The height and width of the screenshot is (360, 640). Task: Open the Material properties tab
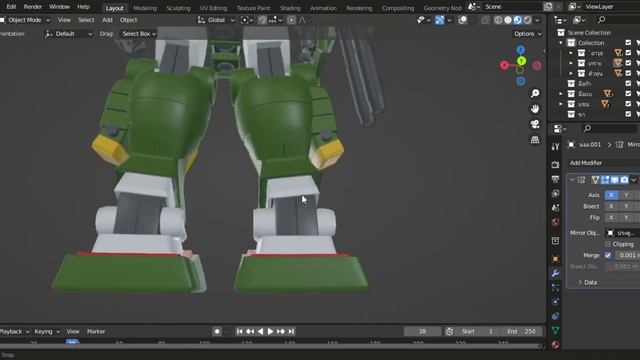pyautogui.click(x=555, y=345)
